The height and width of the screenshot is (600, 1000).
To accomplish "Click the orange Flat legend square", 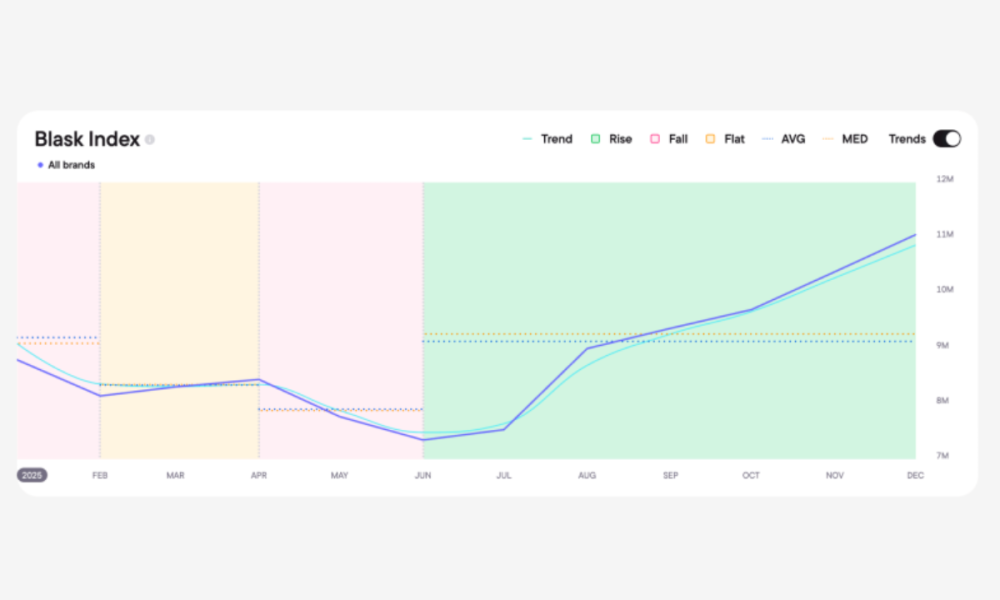I will point(711,139).
